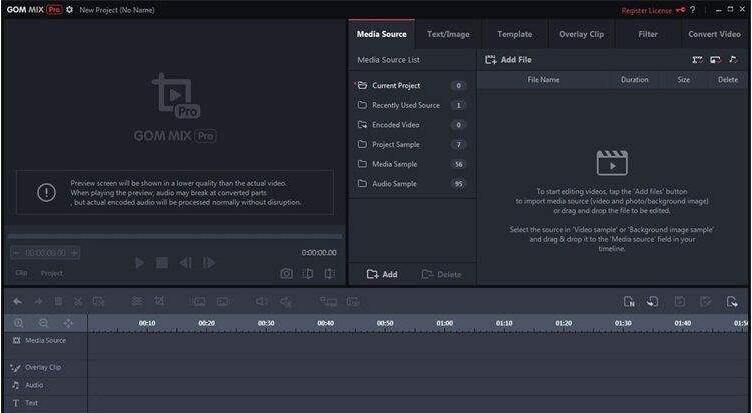Open the Convert Video tab

click(715, 34)
